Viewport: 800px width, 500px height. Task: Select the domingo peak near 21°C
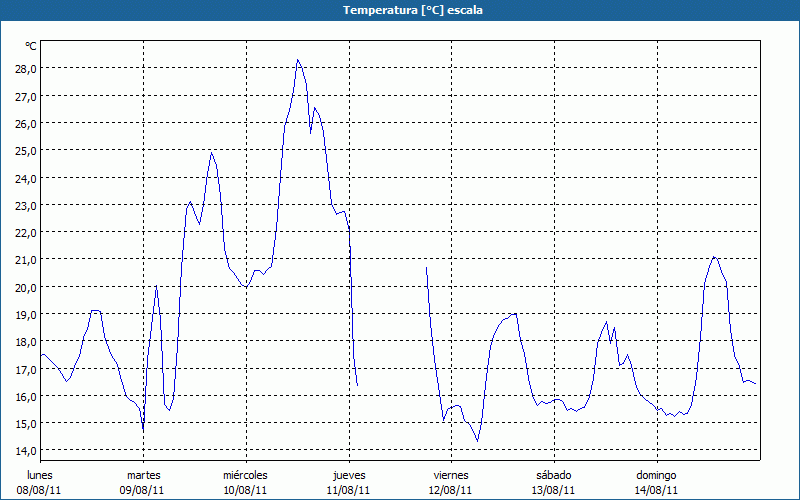[x=714, y=257]
